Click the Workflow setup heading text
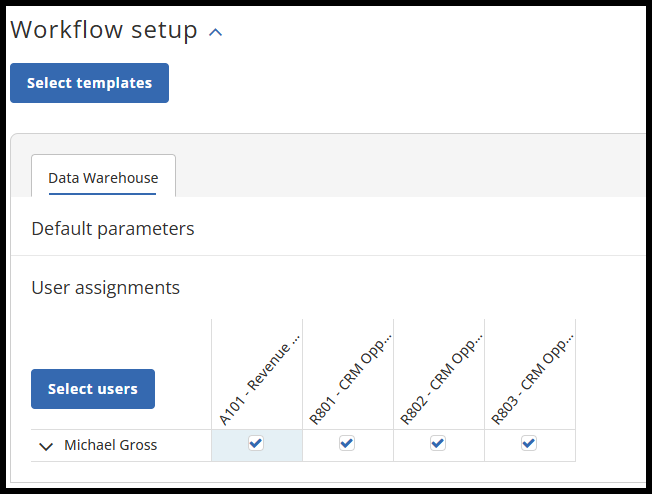 click(104, 30)
